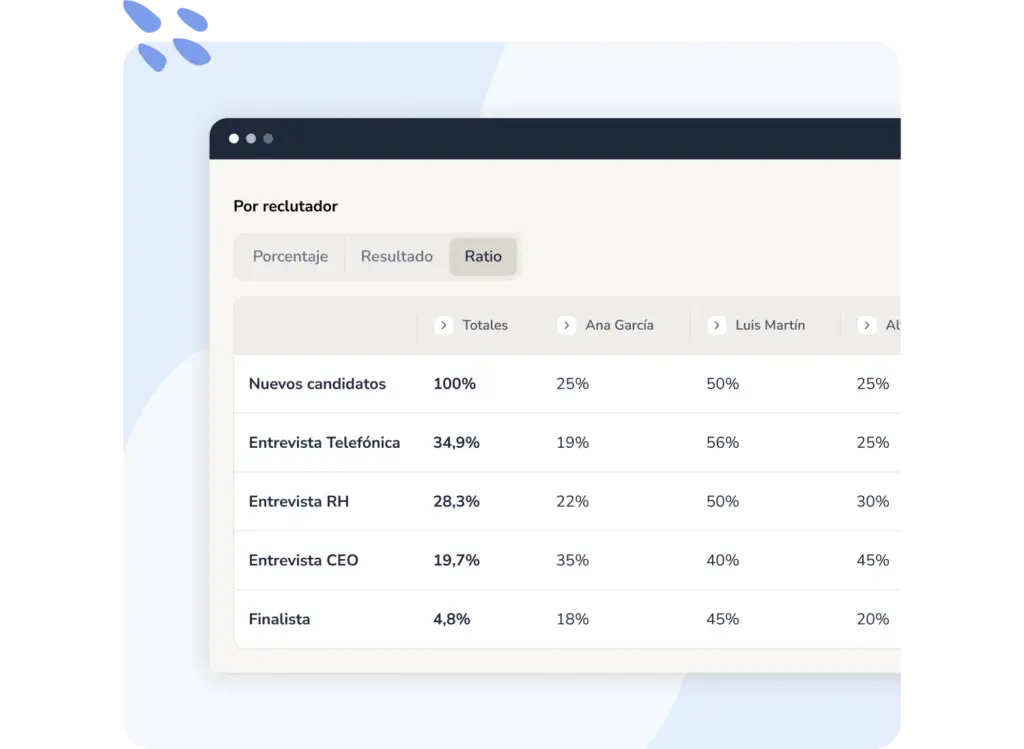Click the Luis Martín column header label
Viewport: 1024px width, 749px height.
pyautogui.click(x=770, y=325)
